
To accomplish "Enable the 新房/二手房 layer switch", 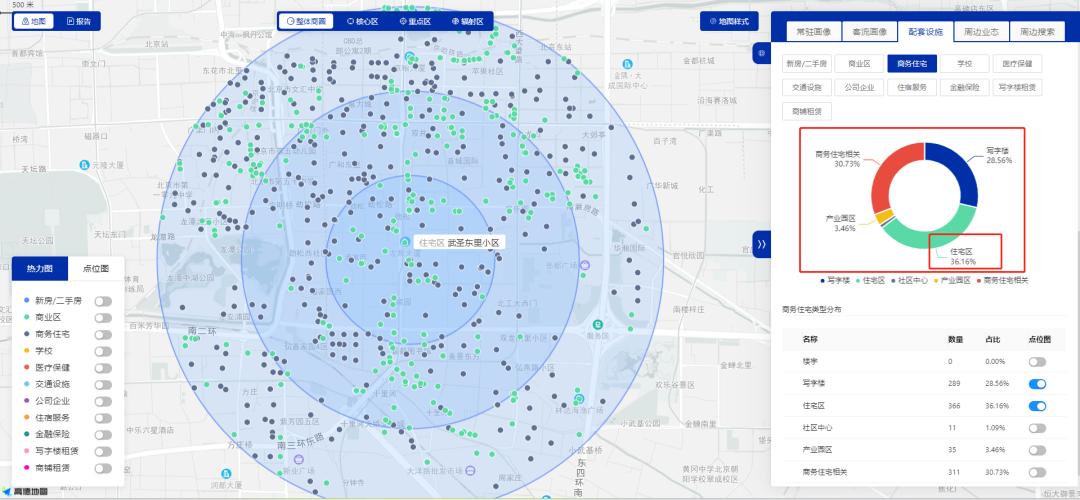I will (103, 301).
